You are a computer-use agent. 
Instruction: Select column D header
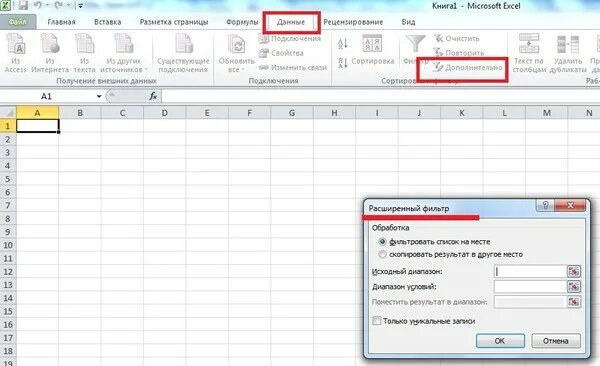tap(165, 113)
